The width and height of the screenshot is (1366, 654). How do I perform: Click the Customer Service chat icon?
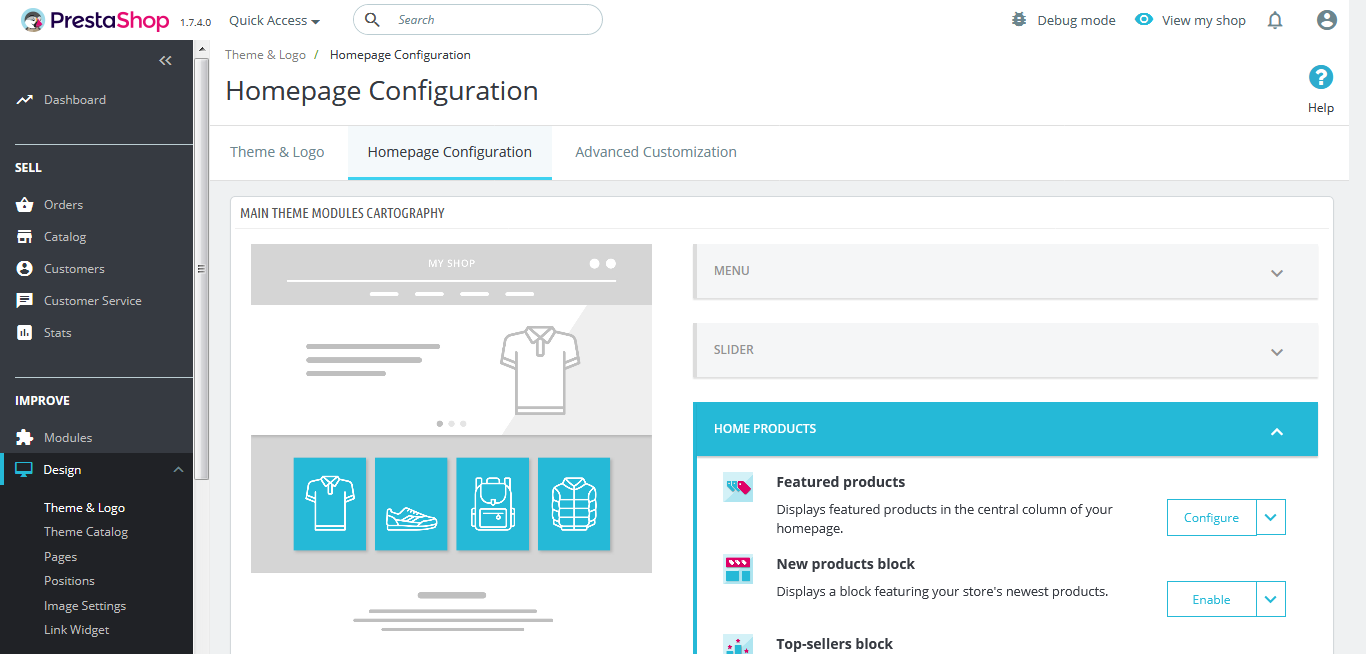[x=25, y=301]
